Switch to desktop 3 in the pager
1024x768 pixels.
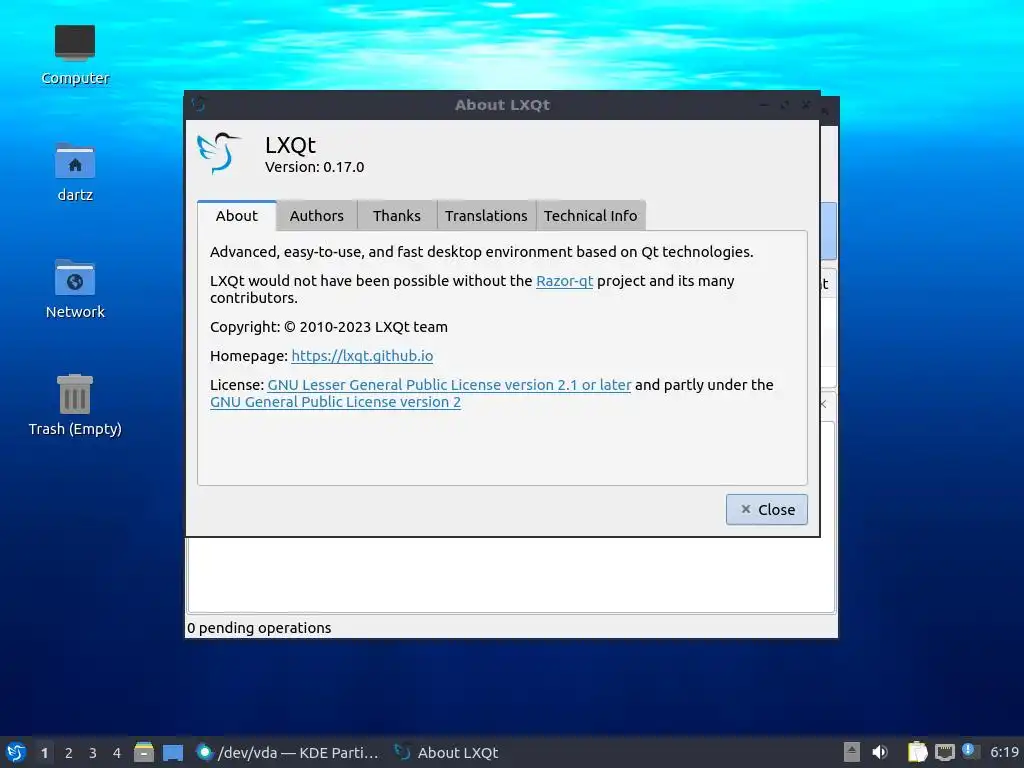(x=93, y=752)
